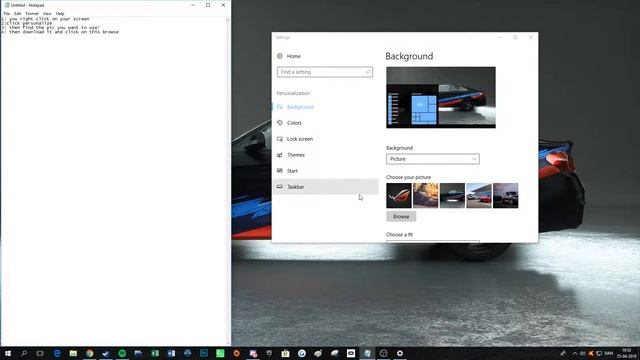Click the desktop background preview image

pos(441,98)
